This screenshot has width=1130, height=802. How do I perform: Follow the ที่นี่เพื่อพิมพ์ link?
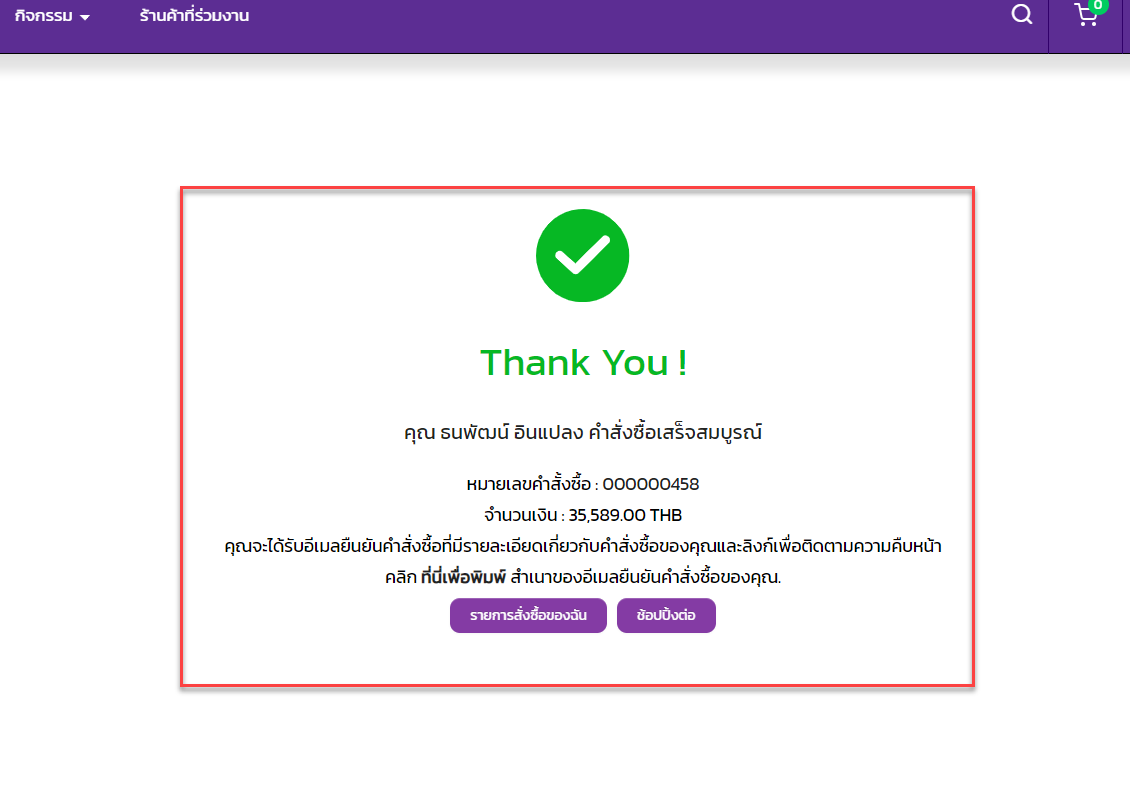(x=464, y=578)
